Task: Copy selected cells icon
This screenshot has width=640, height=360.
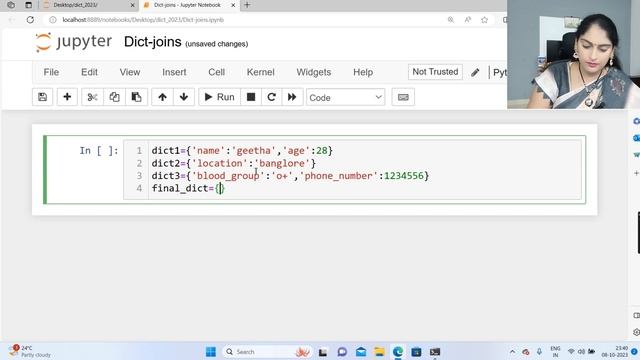Action: click(114, 97)
